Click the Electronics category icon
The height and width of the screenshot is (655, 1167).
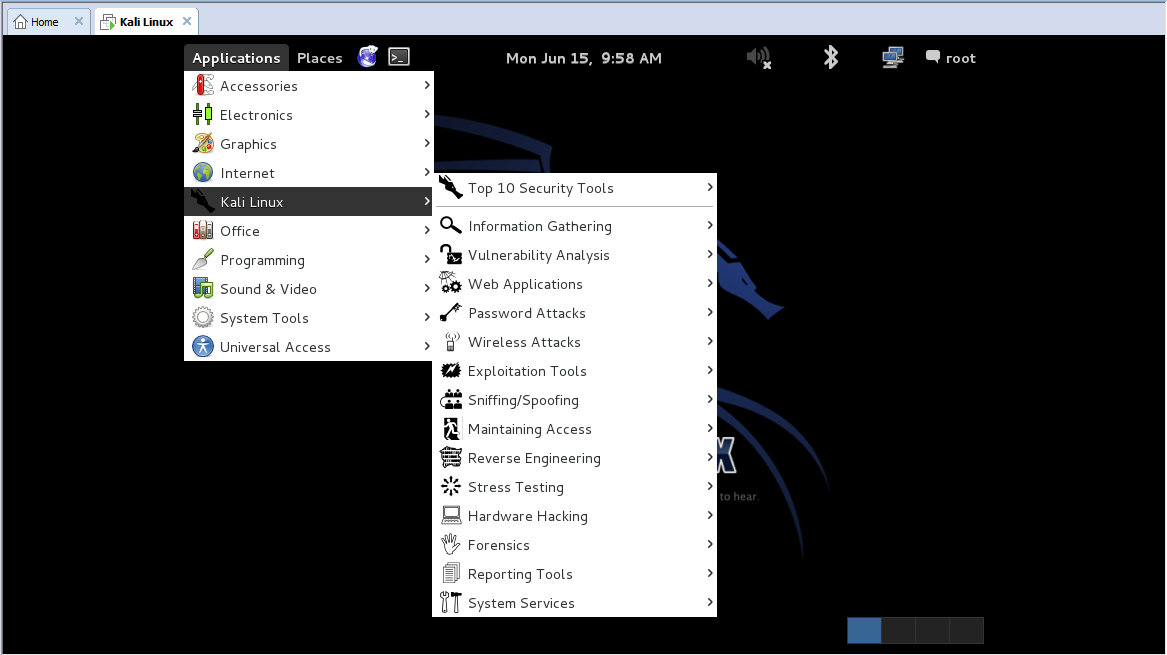pos(202,115)
